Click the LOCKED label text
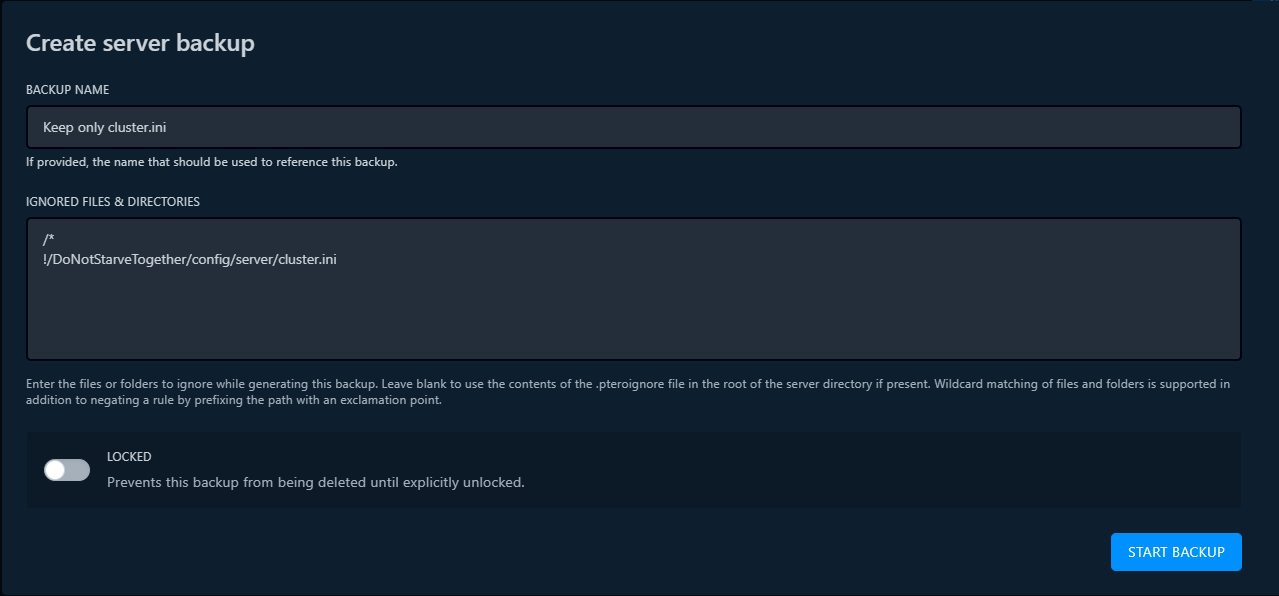 click(x=129, y=457)
